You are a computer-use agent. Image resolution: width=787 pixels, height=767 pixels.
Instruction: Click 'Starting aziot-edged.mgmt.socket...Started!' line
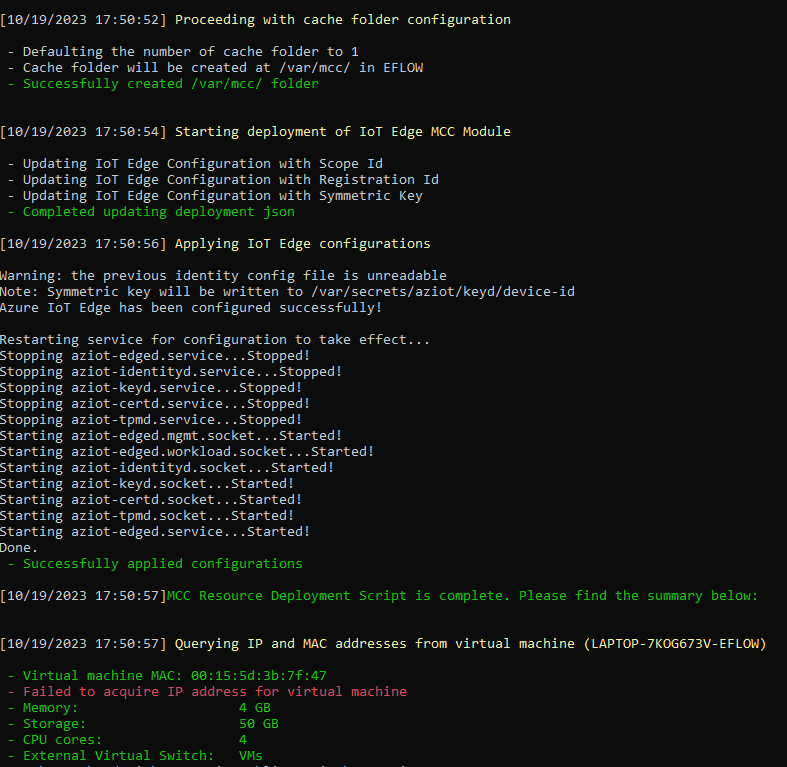[x=171, y=436]
